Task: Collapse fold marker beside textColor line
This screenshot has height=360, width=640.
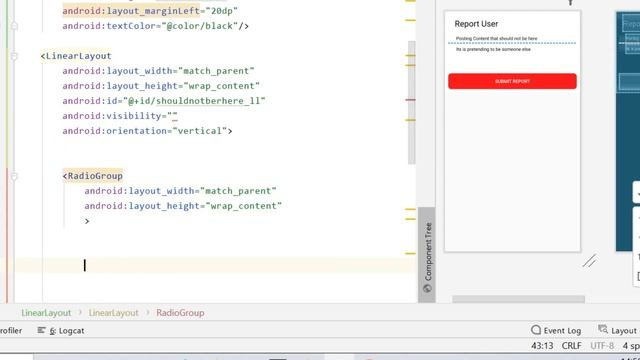Action: pos(14,26)
